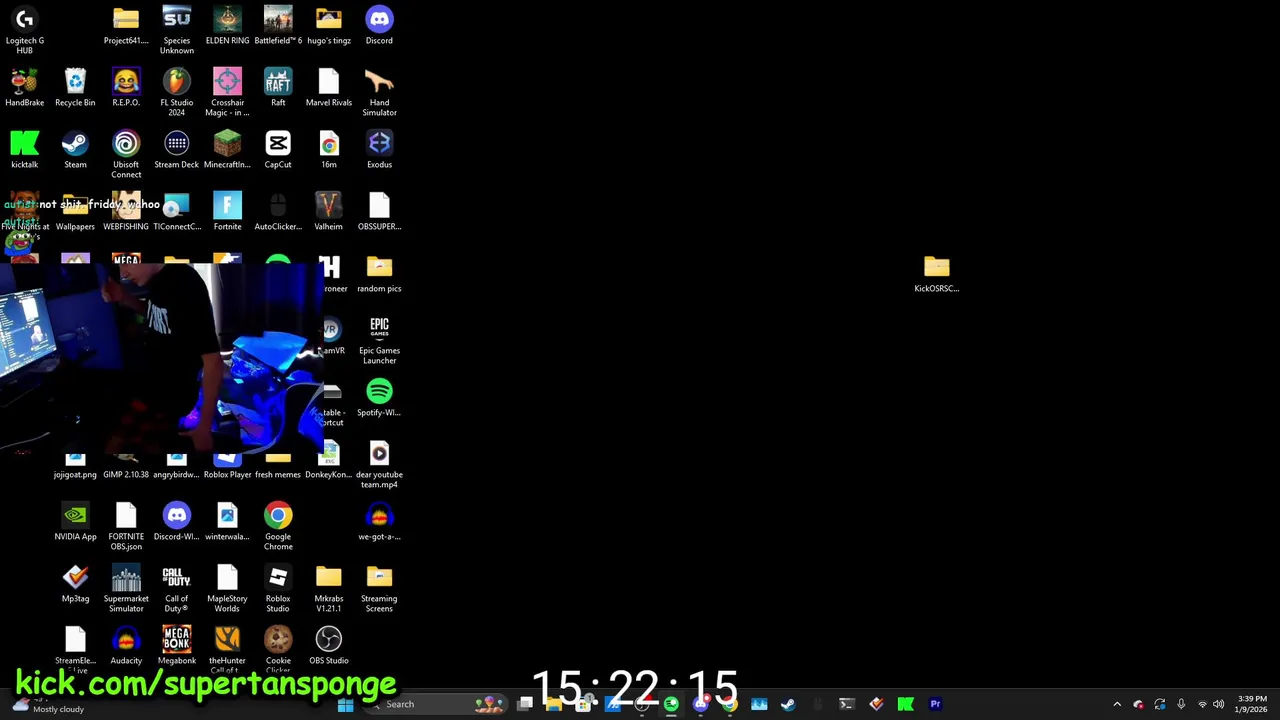Open the Crosshair Magic desktop icon
1280x720 pixels.
227,92
